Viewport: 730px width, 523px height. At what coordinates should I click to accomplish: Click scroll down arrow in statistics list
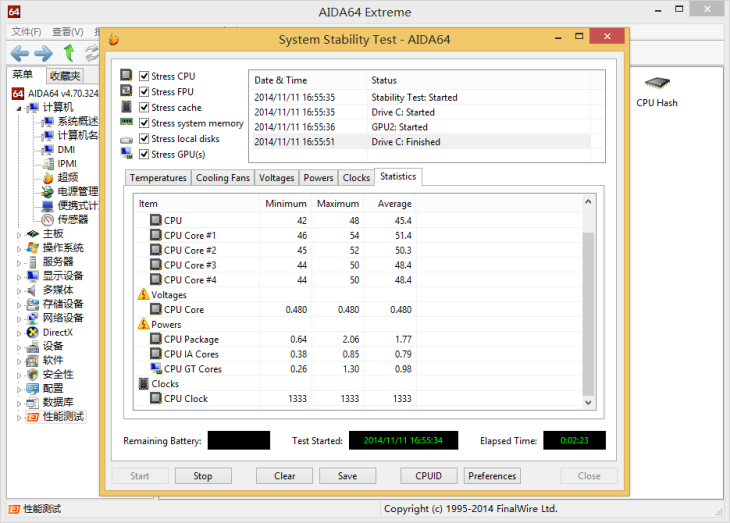[x=588, y=402]
